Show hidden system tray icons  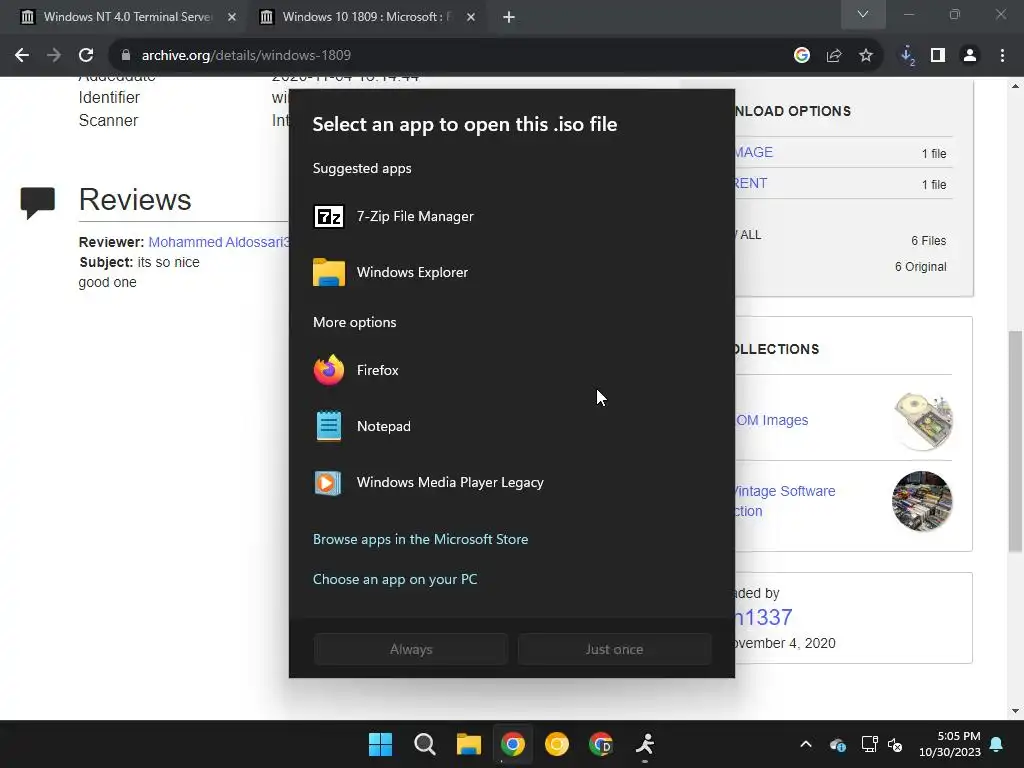(806, 744)
